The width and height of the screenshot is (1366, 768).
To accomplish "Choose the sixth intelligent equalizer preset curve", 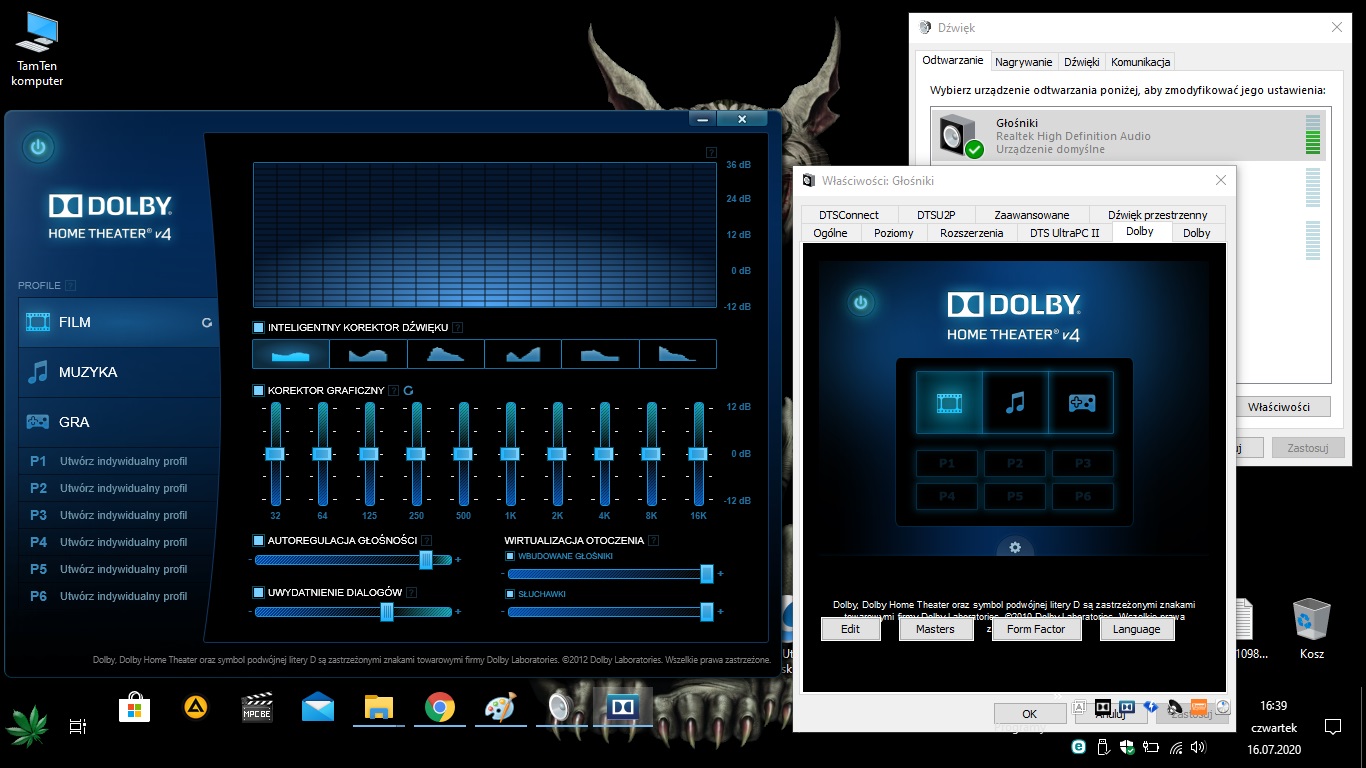I will coord(678,354).
